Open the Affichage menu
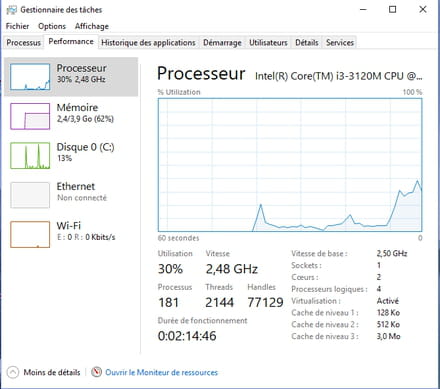440x389 pixels. point(92,26)
